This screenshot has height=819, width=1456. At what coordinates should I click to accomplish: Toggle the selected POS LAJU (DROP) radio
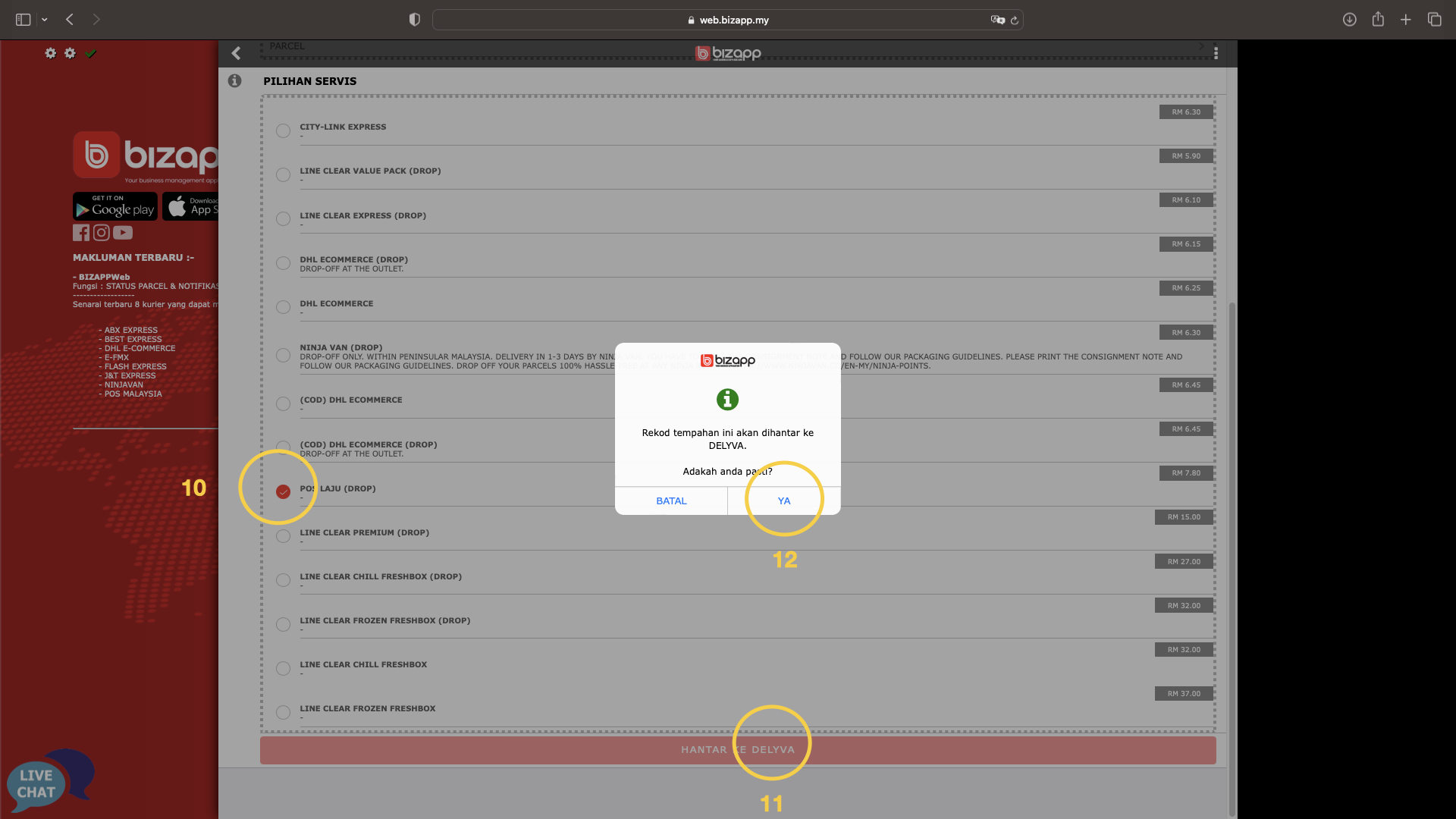283,492
